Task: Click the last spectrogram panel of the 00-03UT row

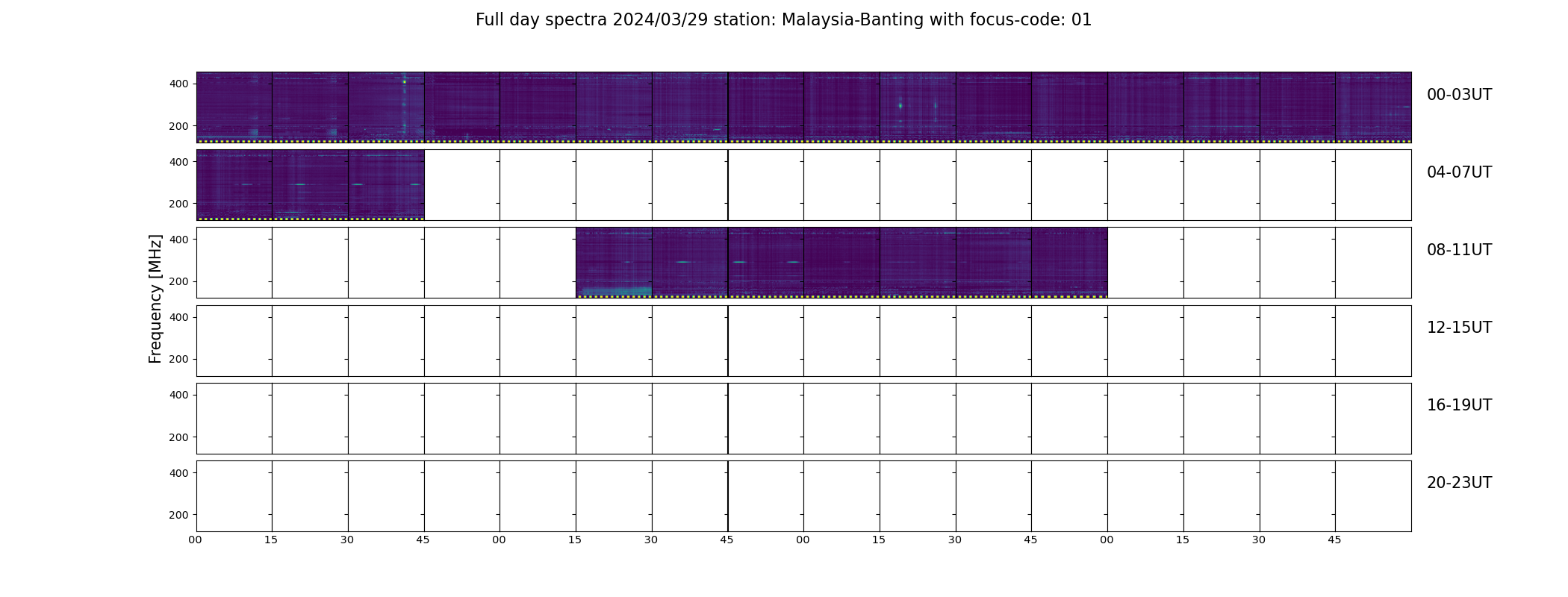Action: (x=1373, y=107)
